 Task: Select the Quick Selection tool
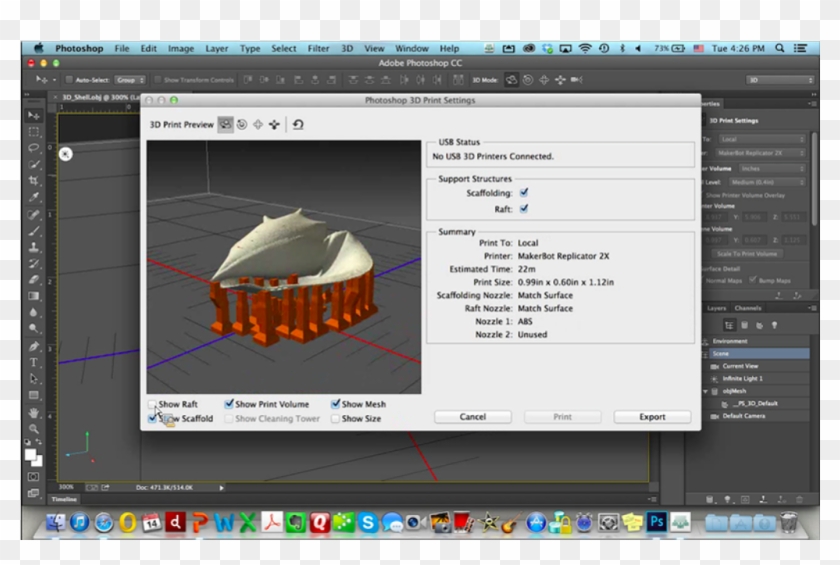(34, 164)
